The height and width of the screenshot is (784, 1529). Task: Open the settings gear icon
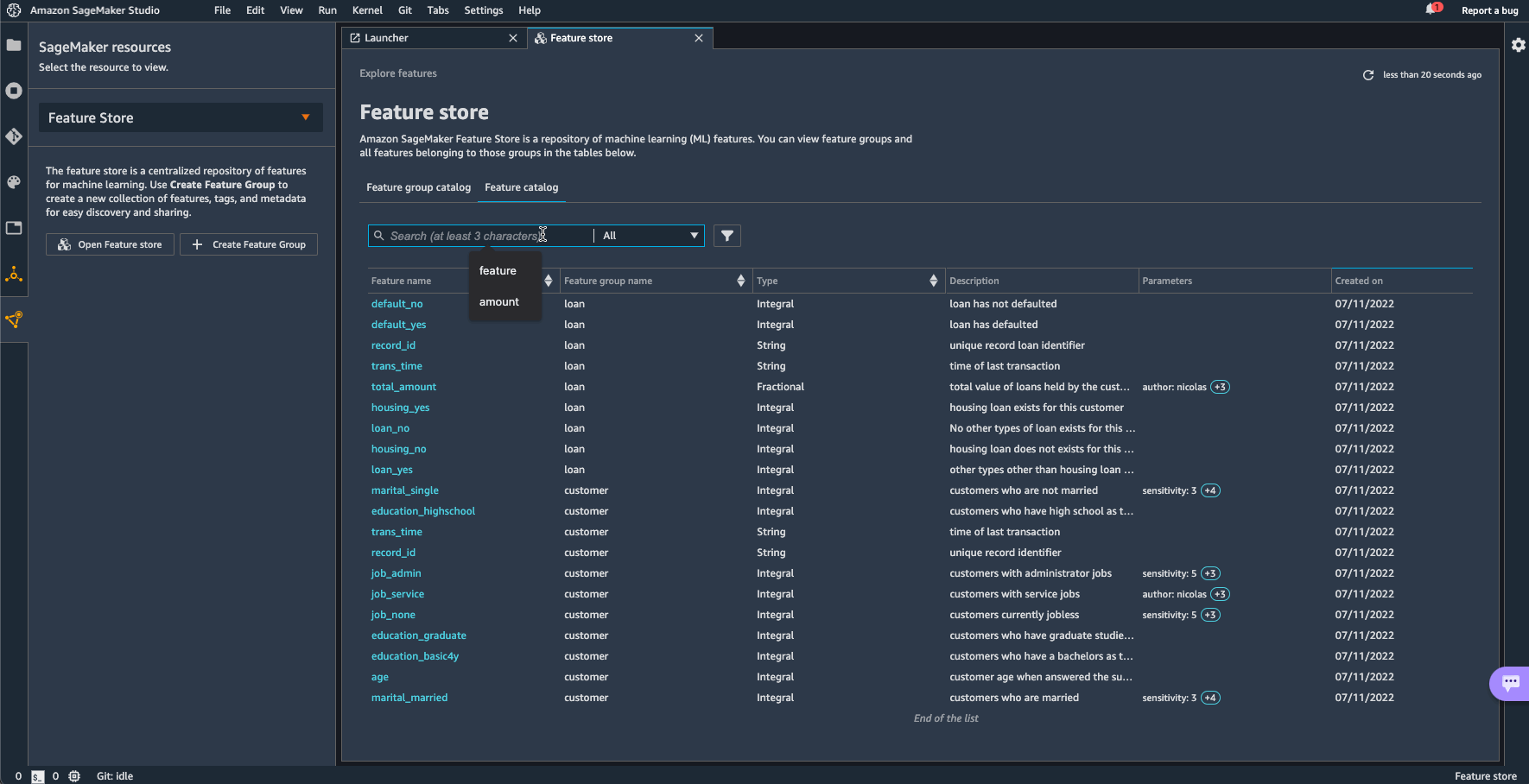click(x=1518, y=45)
